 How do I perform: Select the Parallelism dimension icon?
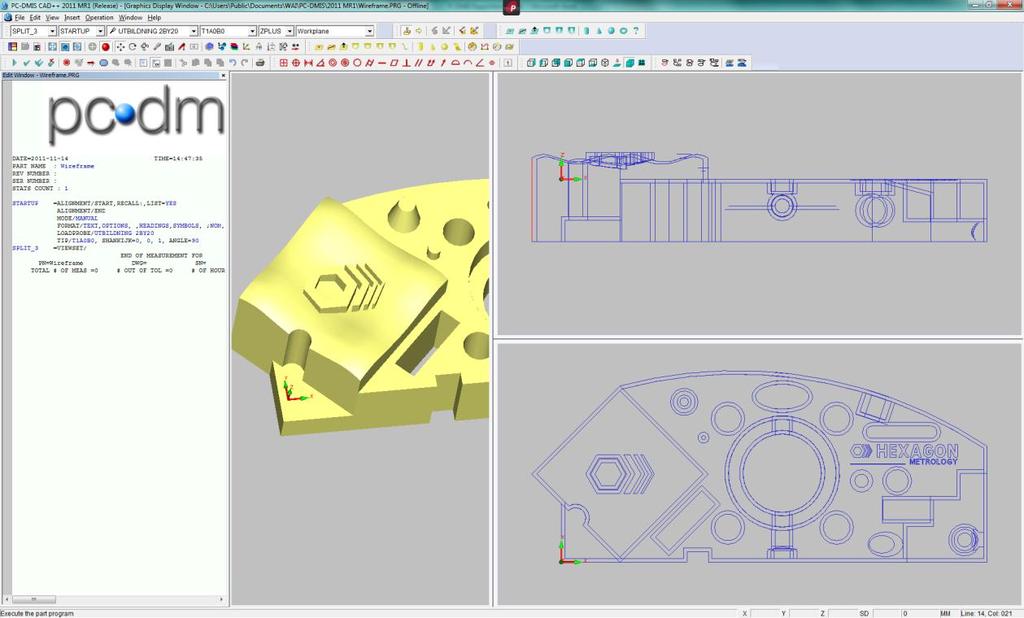tap(418, 63)
